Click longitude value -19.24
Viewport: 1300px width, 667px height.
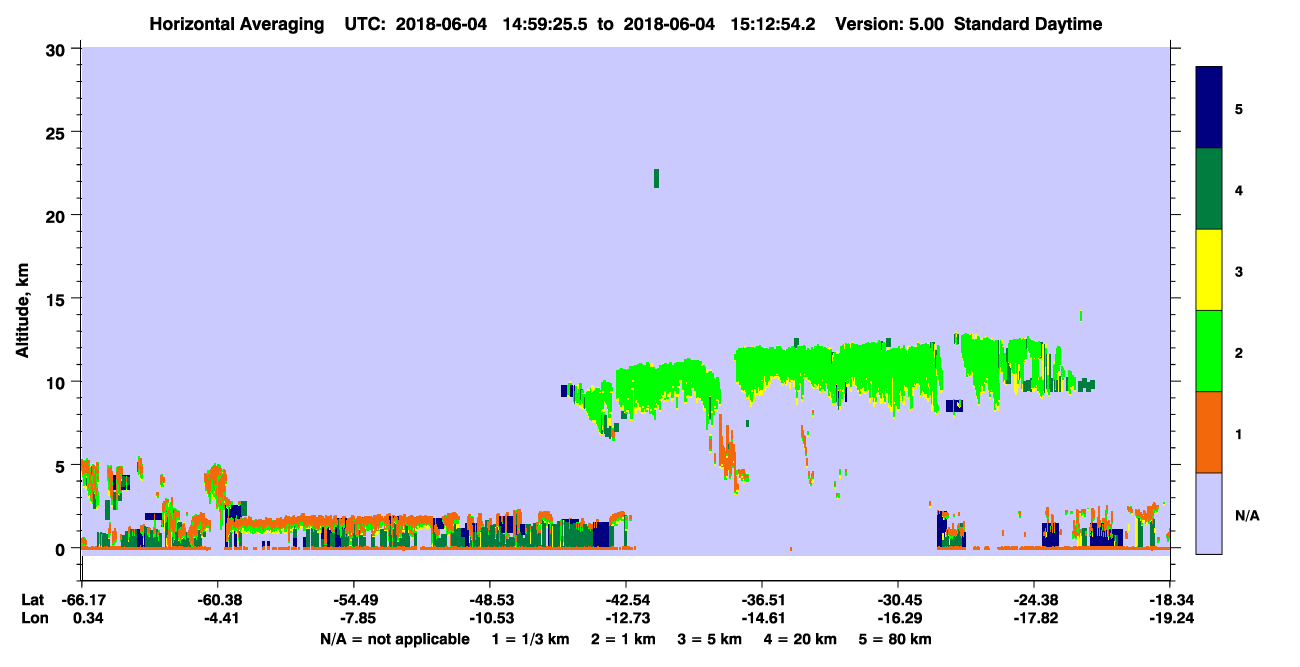[1169, 618]
